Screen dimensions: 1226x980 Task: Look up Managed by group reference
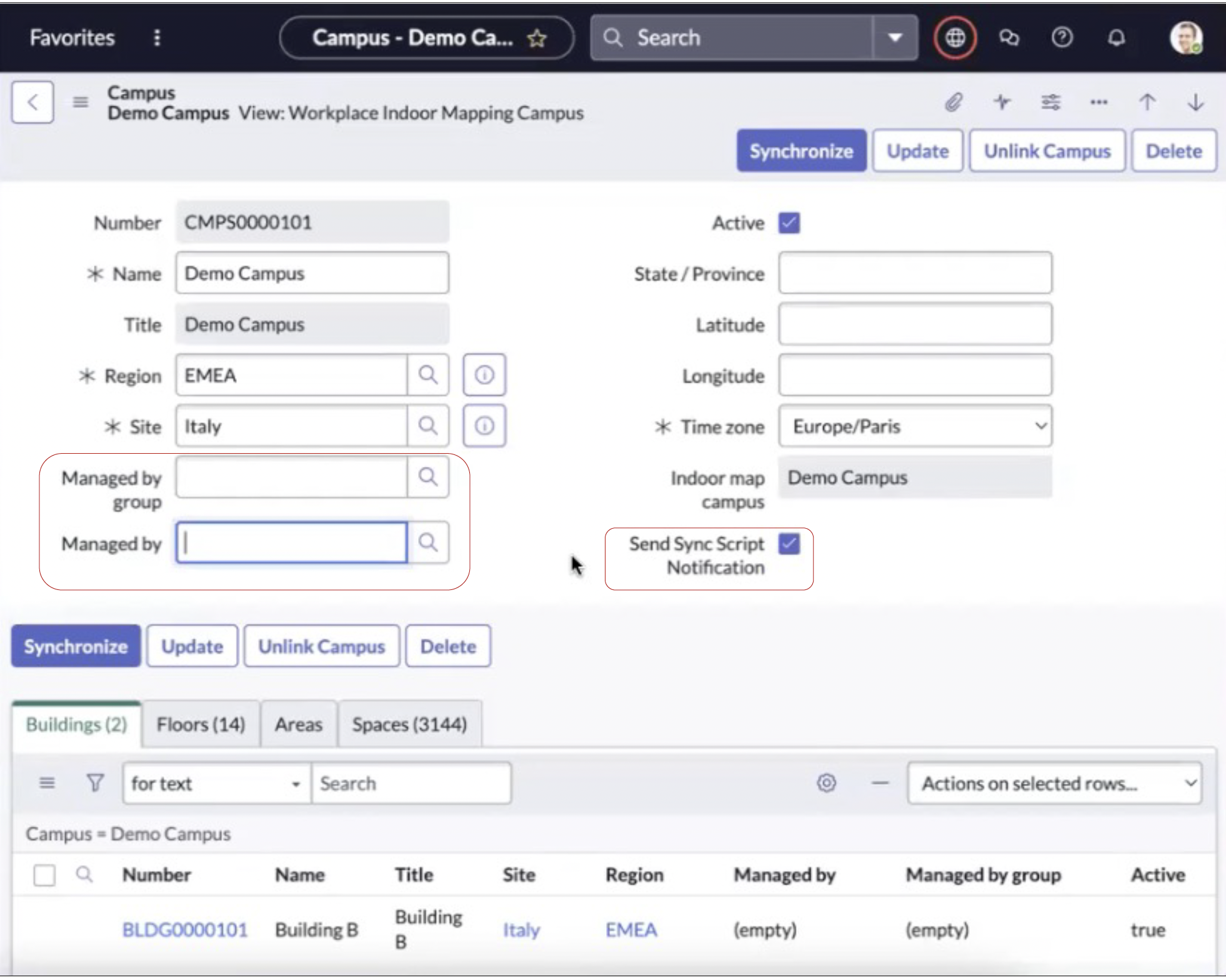[427, 477]
